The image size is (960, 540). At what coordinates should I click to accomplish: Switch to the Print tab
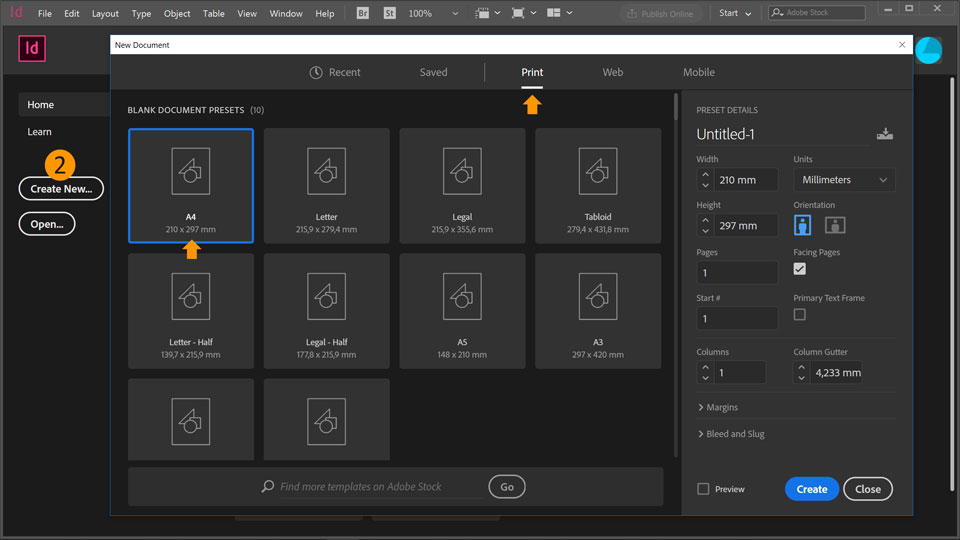click(532, 72)
